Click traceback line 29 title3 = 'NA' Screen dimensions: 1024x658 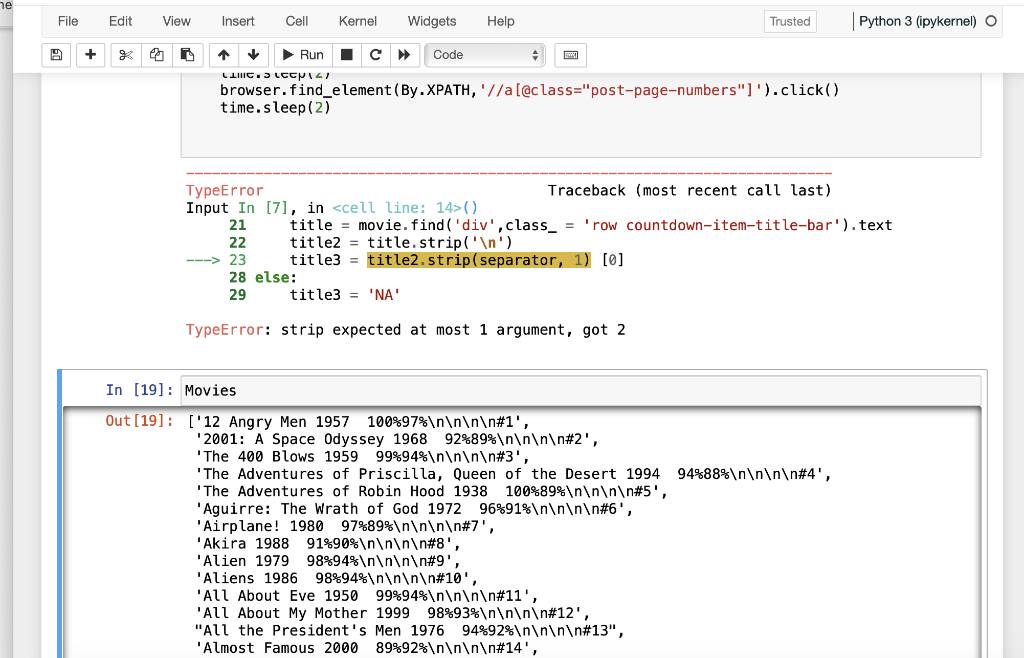[345, 295]
